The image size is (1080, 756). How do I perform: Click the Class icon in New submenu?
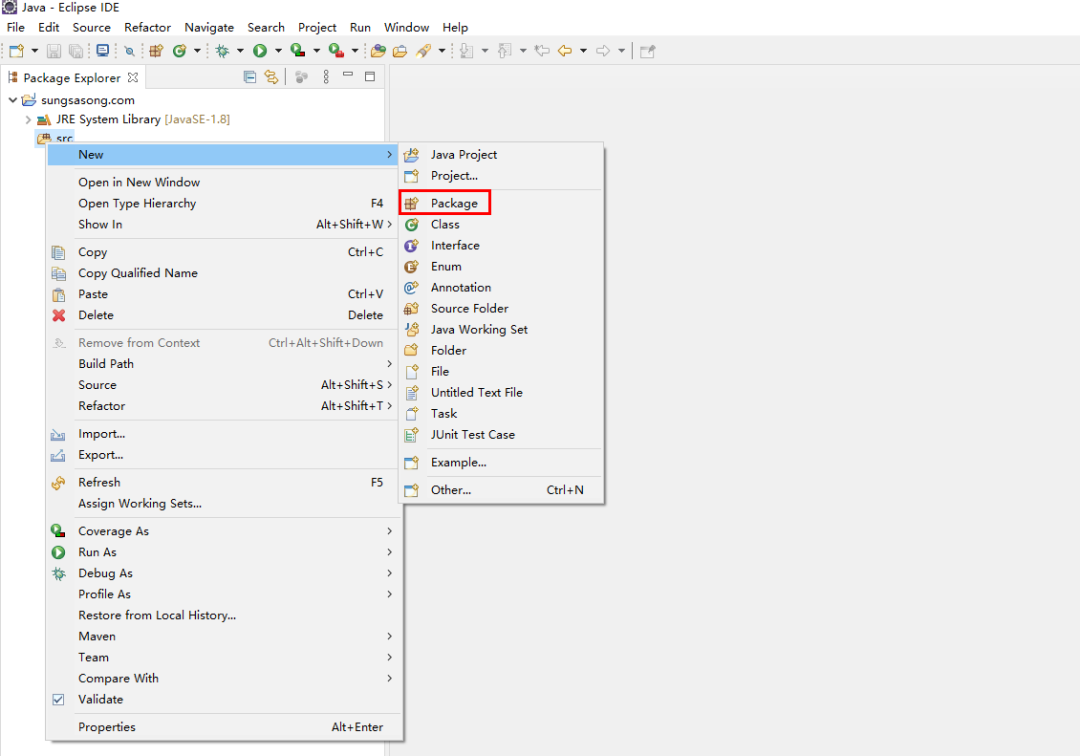(x=411, y=225)
